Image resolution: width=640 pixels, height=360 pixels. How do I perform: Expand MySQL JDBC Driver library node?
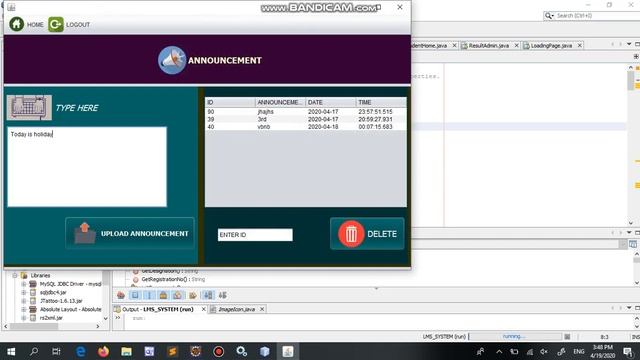coord(24,284)
